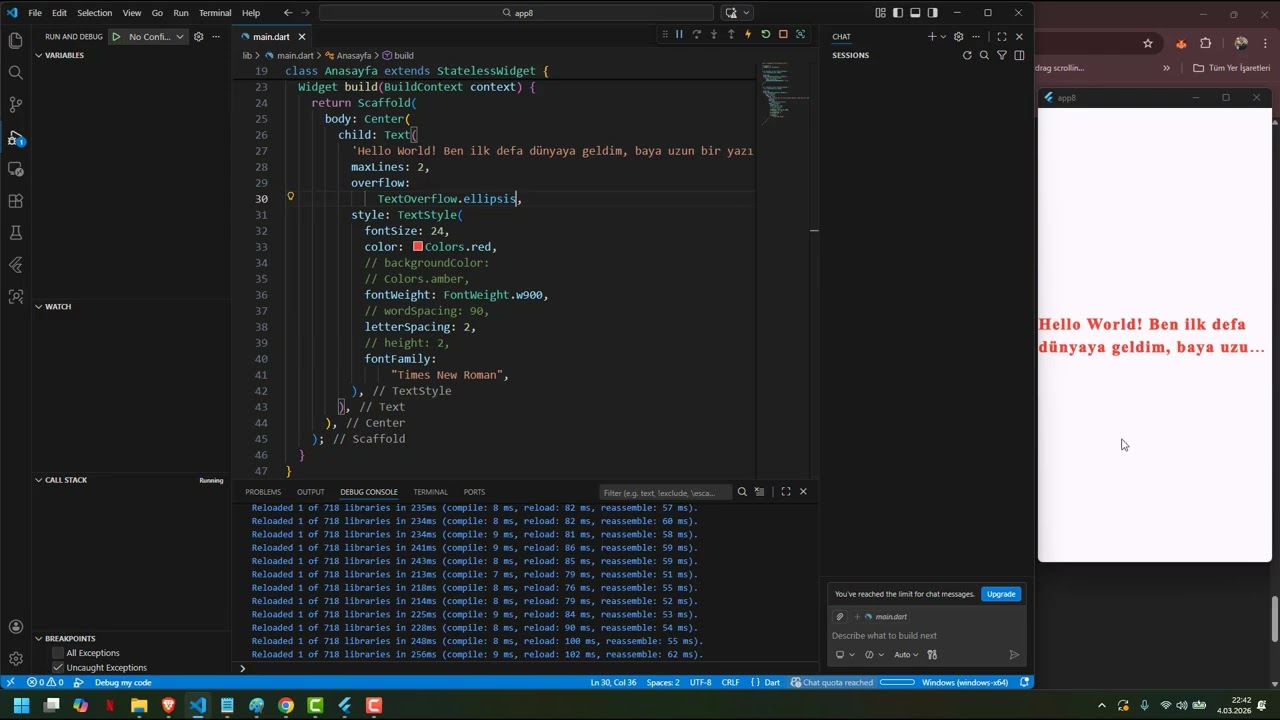Open the Terminal menu
1280x720 pixels.
click(x=215, y=13)
